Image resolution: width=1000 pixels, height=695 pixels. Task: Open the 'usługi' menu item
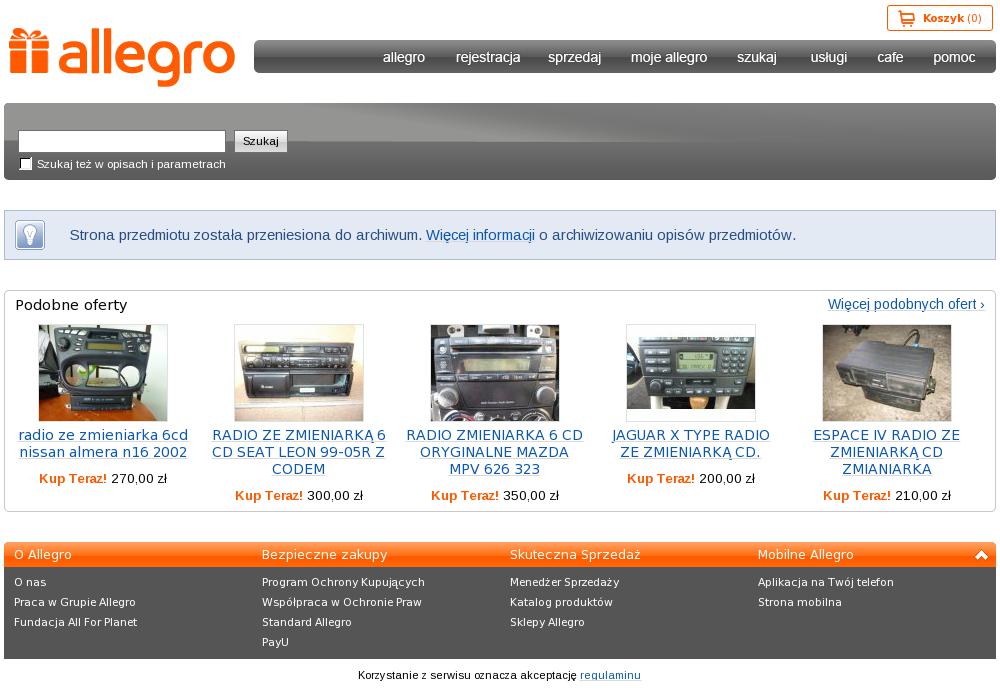pos(828,57)
